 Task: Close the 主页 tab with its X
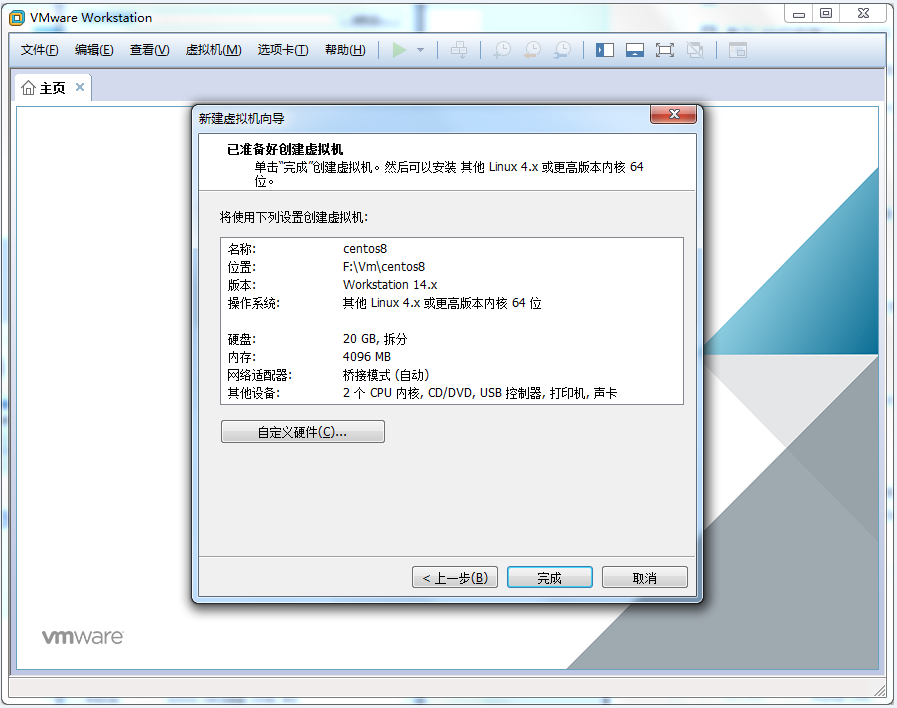pyautogui.click(x=80, y=88)
